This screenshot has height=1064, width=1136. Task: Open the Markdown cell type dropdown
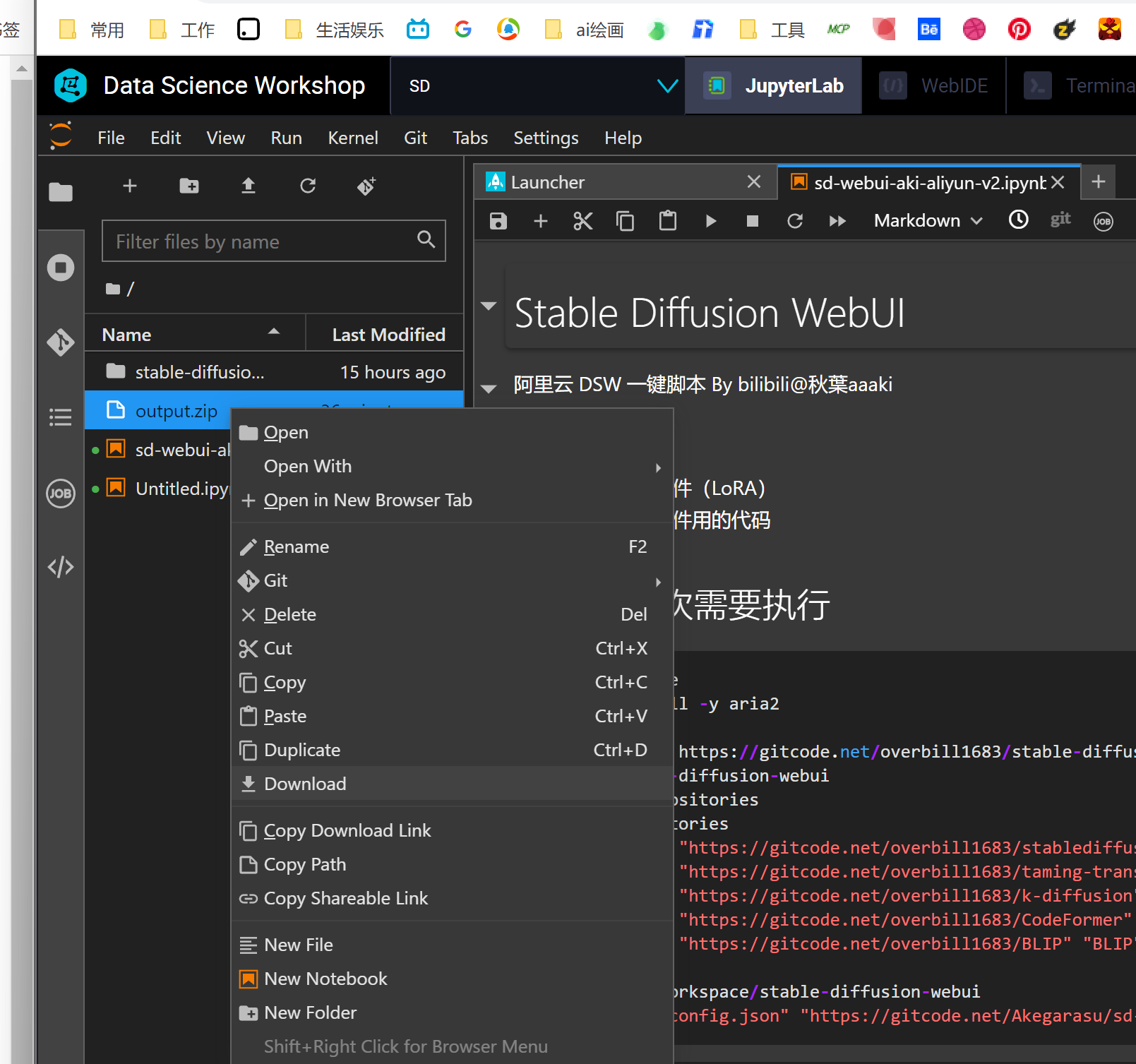pyautogui.click(x=928, y=221)
